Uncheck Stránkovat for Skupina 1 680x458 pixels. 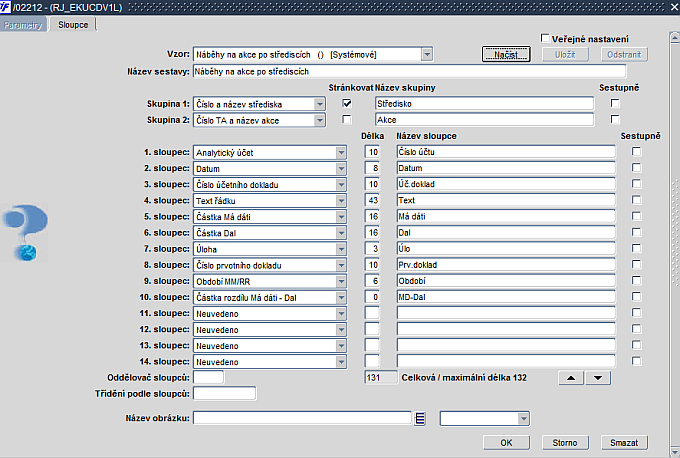[x=347, y=103]
